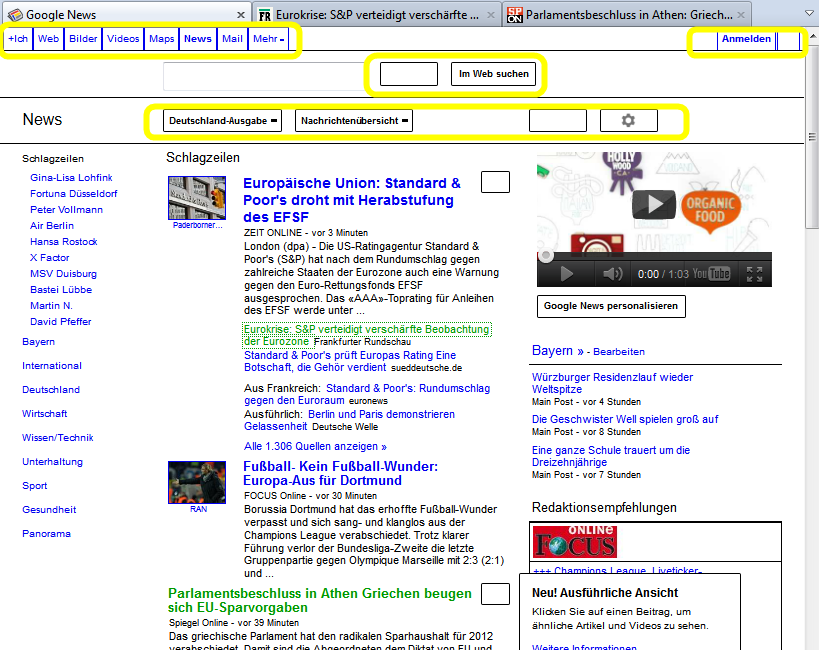Open the International section
This screenshot has height=650, width=819.
click(52, 366)
